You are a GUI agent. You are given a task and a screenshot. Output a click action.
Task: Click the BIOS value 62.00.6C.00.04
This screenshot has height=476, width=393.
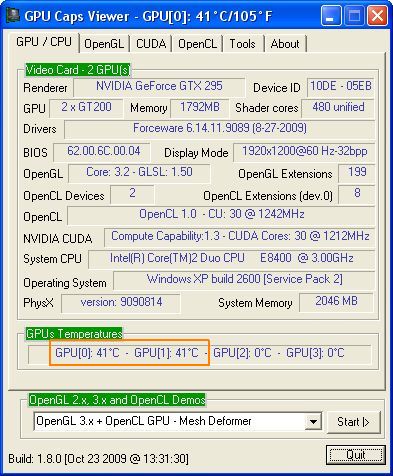[102, 152]
